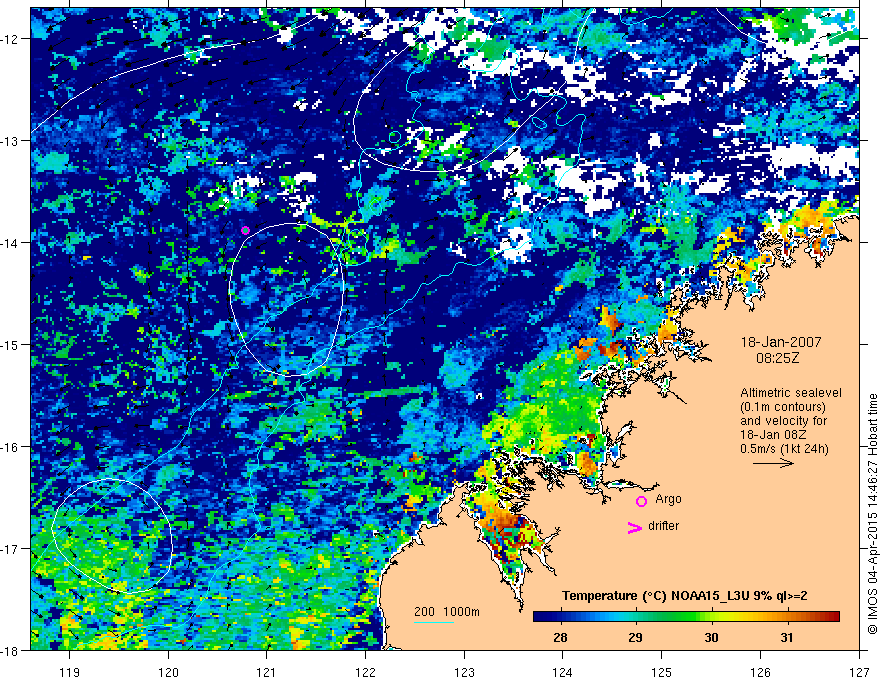880x680 pixels.
Task: Click the colorbar tick label 29
Action: (635, 637)
